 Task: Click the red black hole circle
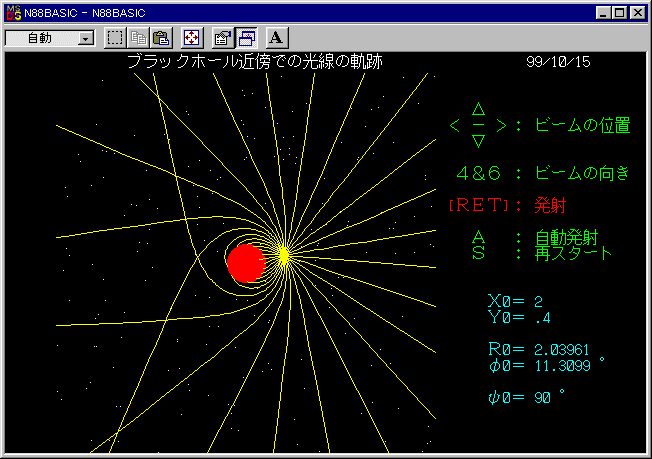coord(245,263)
